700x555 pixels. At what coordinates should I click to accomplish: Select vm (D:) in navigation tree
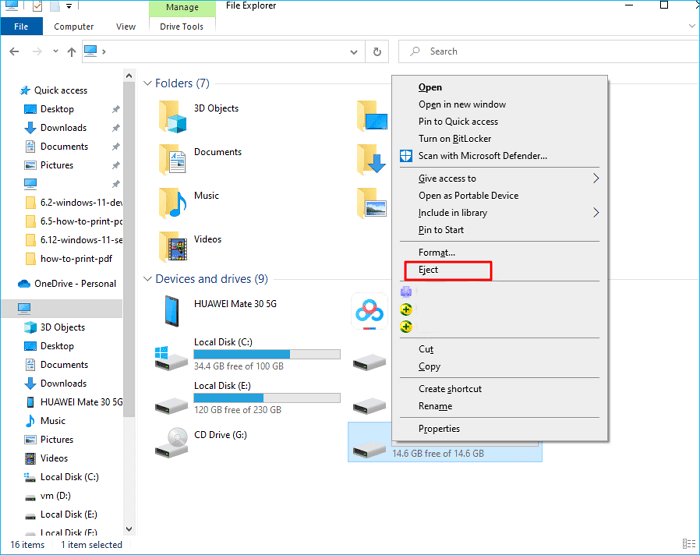[x=55, y=496]
